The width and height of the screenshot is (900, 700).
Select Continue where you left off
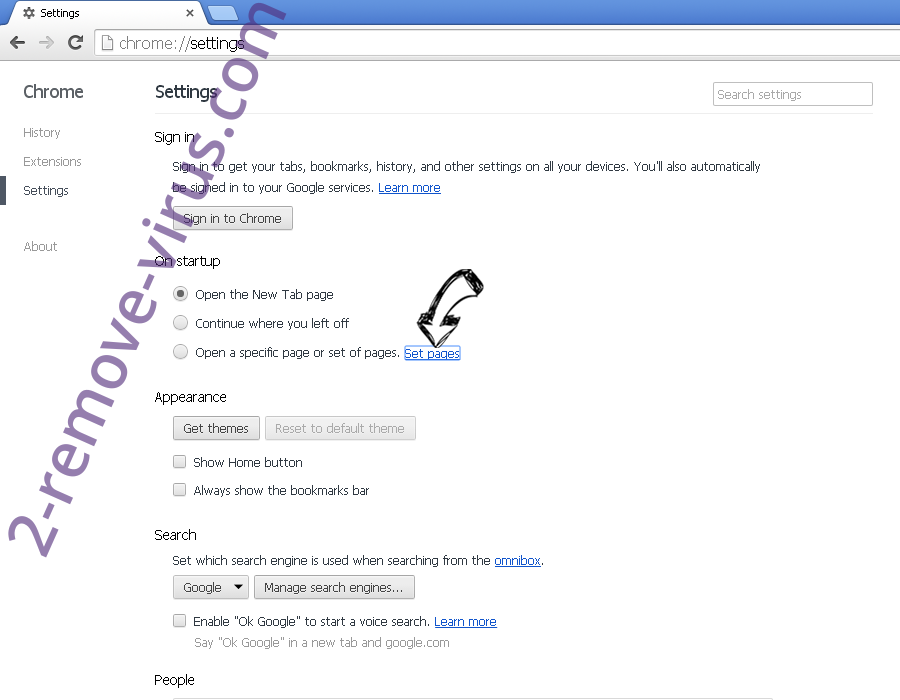pyautogui.click(x=180, y=323)
